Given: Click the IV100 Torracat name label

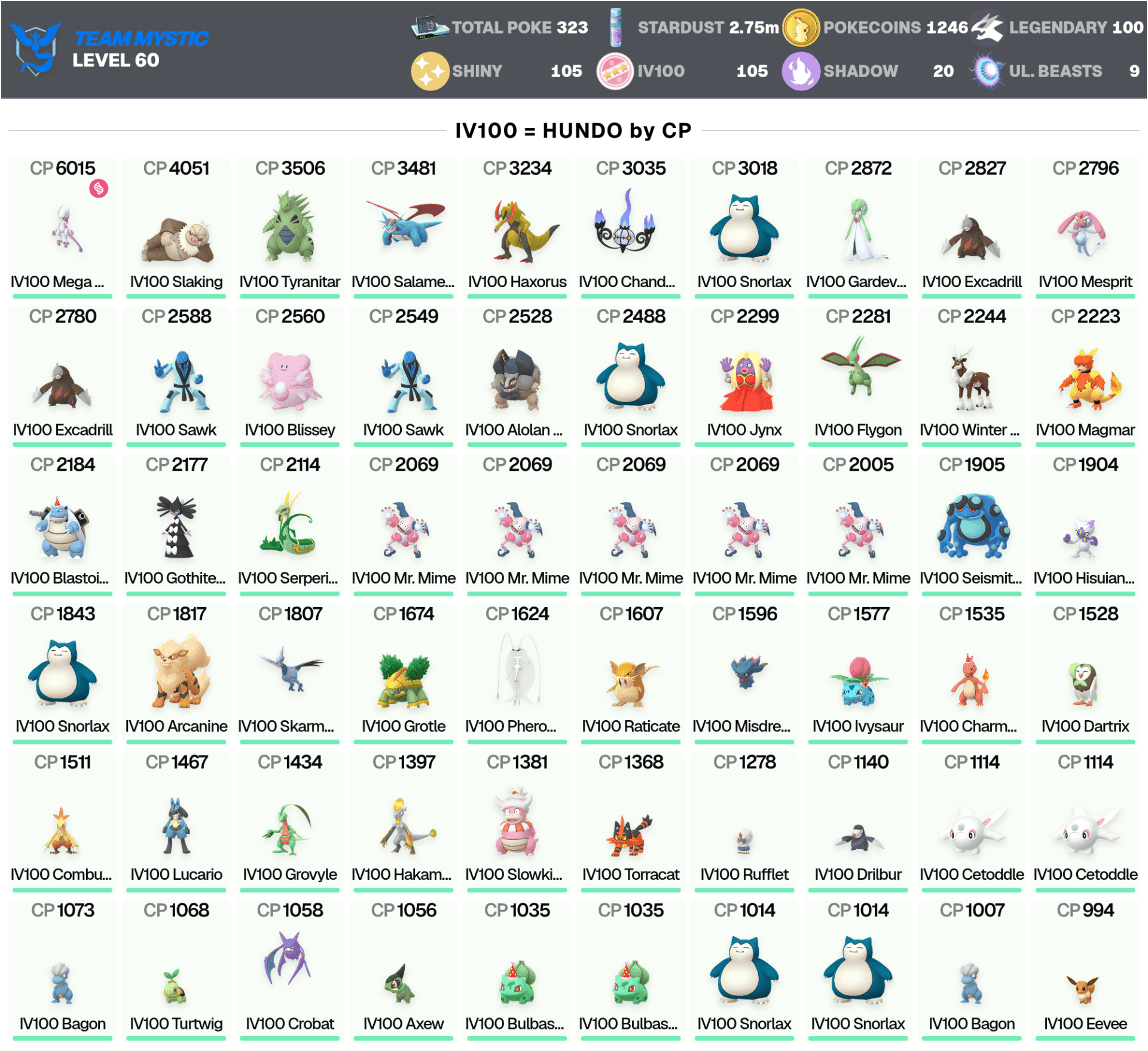Looking at the screenshot, I should (631, 875).
